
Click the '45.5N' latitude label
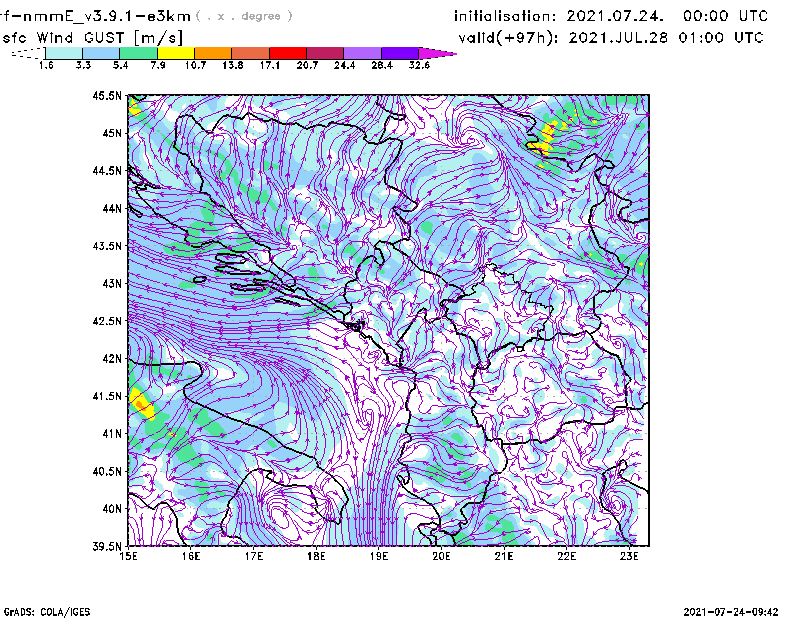107,95
